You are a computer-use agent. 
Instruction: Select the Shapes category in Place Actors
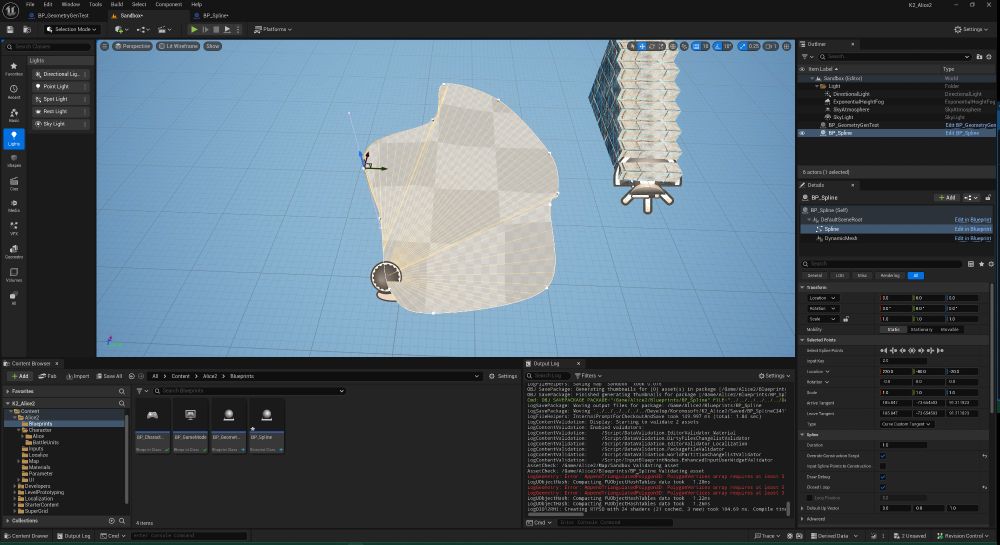(13, 161)
